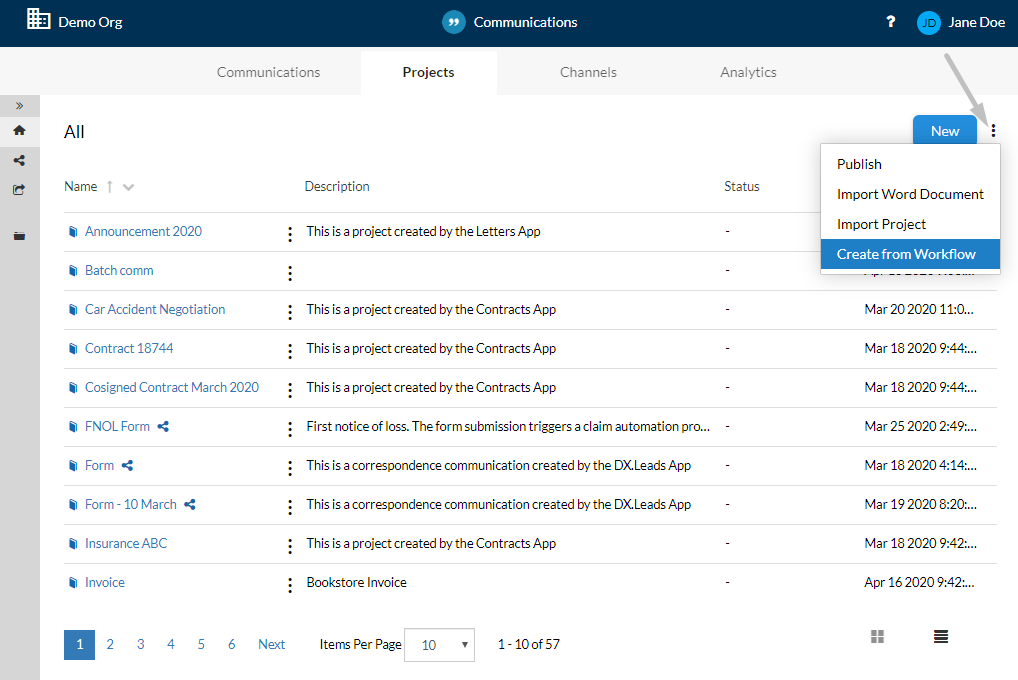This screenshot has height=680, width=1018.
Task: Open the Analytics tab
Action: click(748, 72)
